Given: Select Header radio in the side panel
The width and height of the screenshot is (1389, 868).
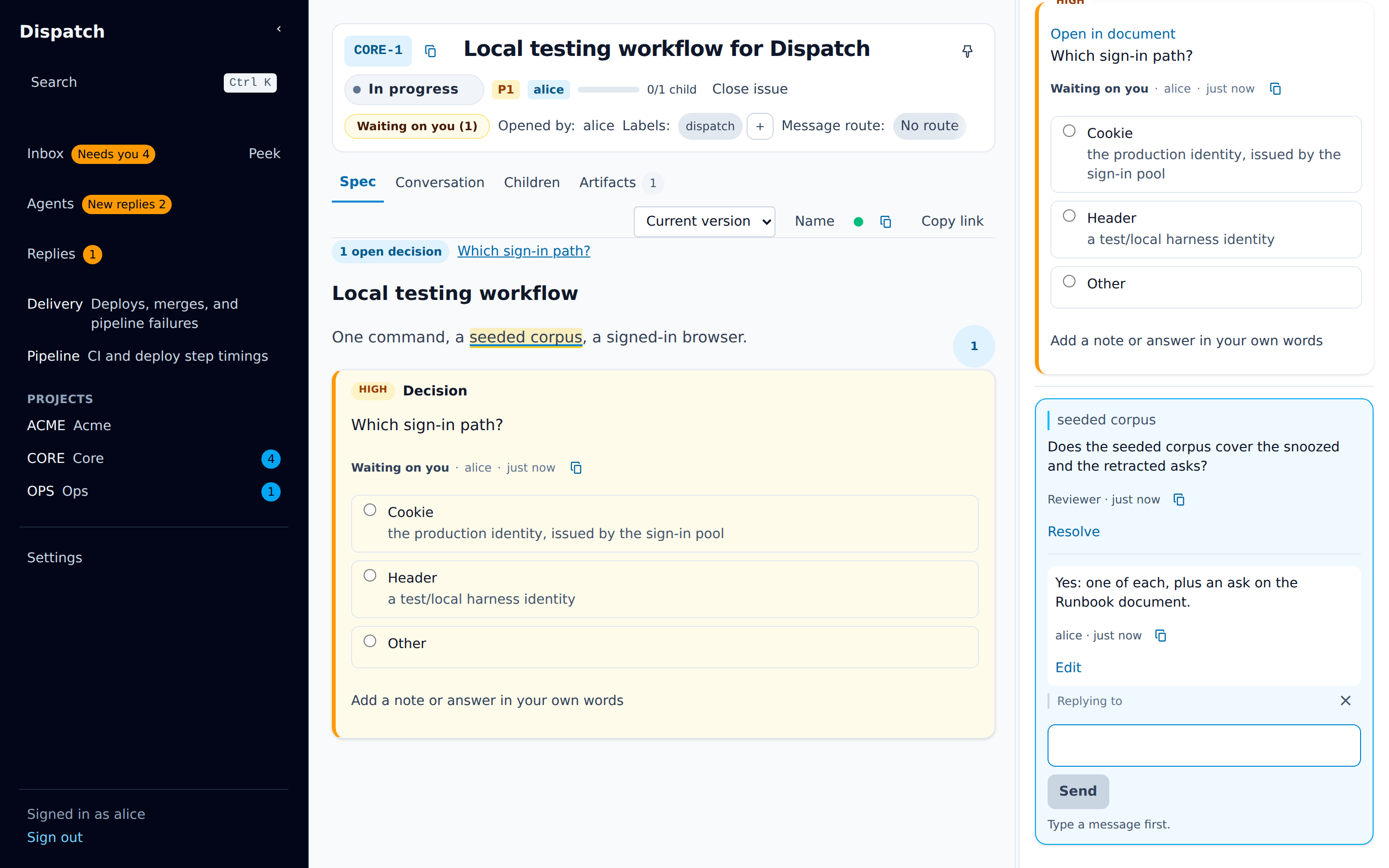Looking at the screenshot, I should [1069, 216].
